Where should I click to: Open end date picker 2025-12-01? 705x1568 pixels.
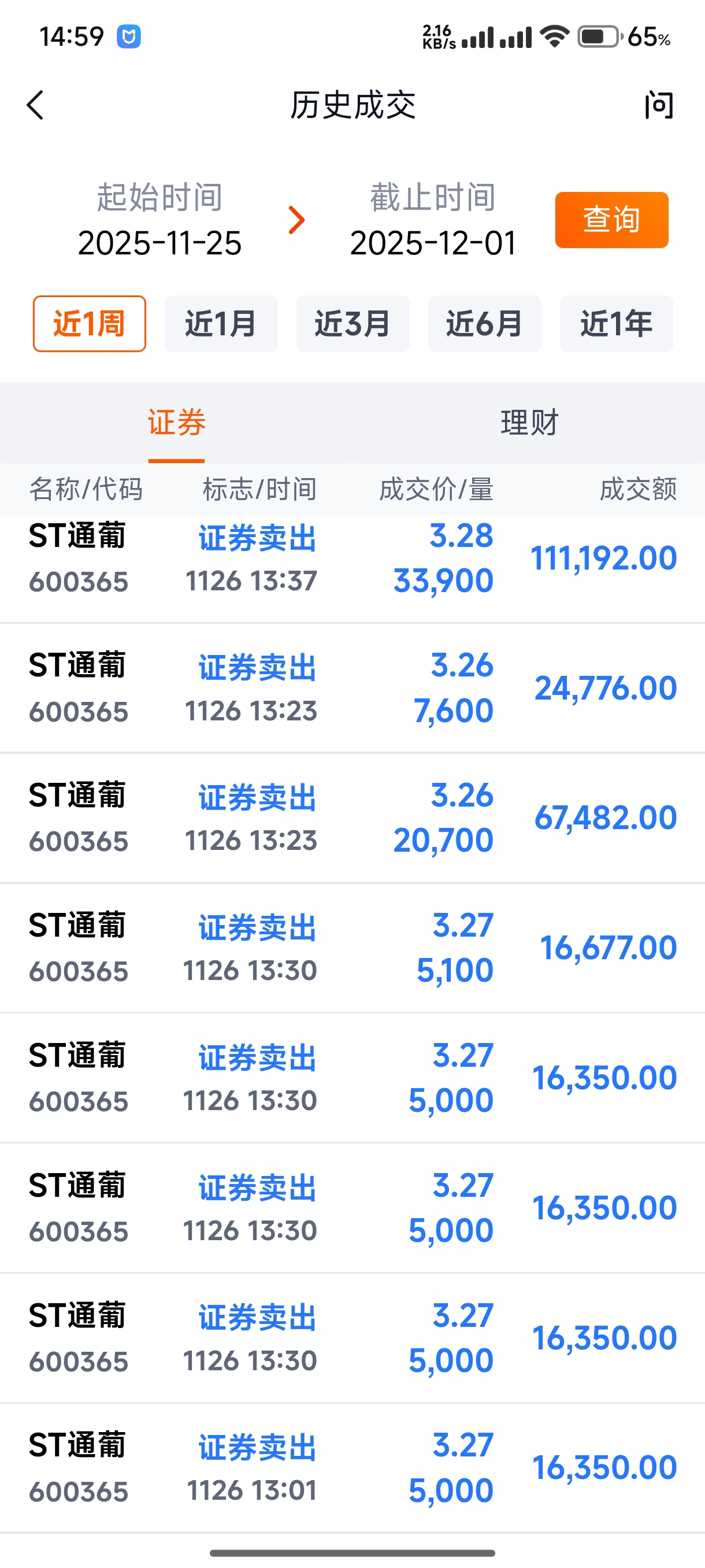[x=432, y=242]
